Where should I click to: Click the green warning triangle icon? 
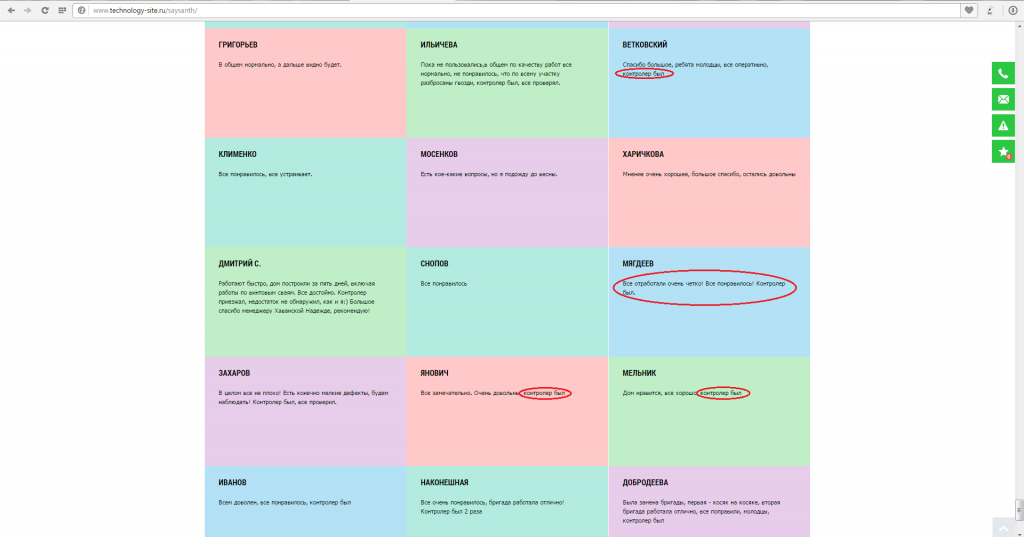1003,125
